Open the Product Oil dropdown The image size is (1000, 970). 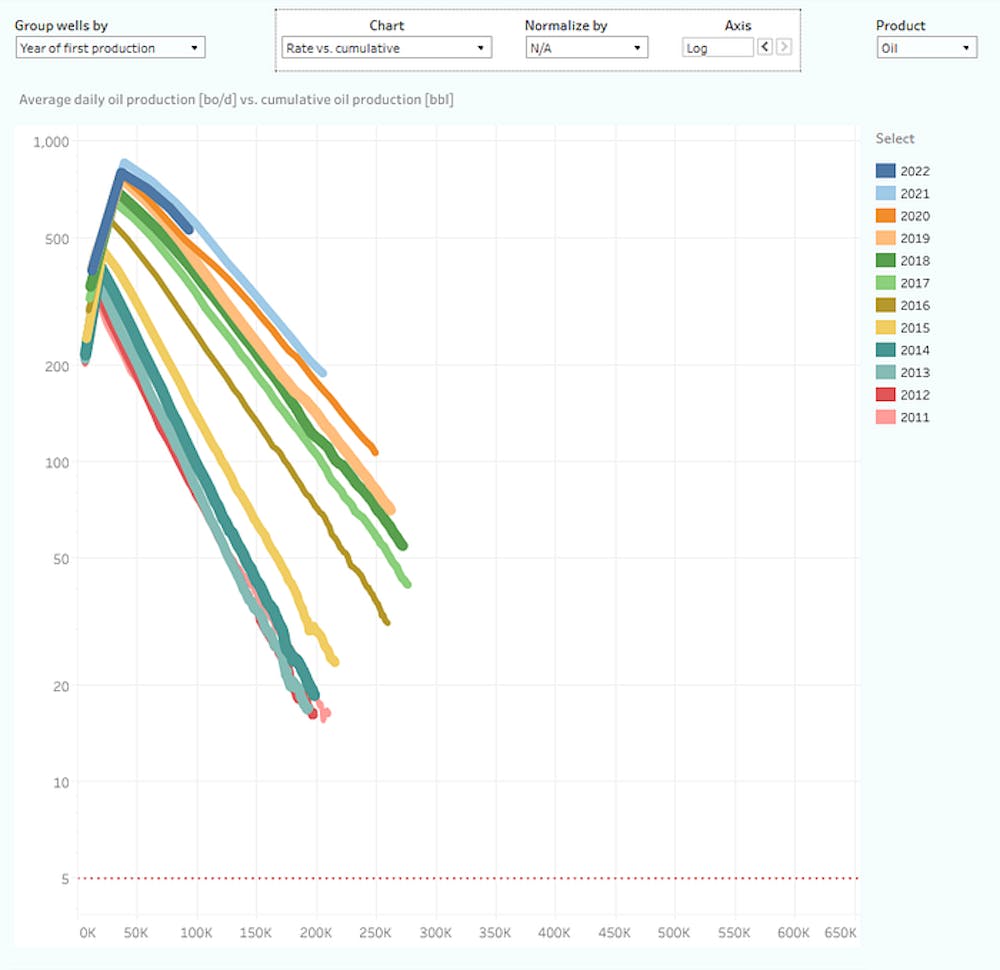coord(926,48)
